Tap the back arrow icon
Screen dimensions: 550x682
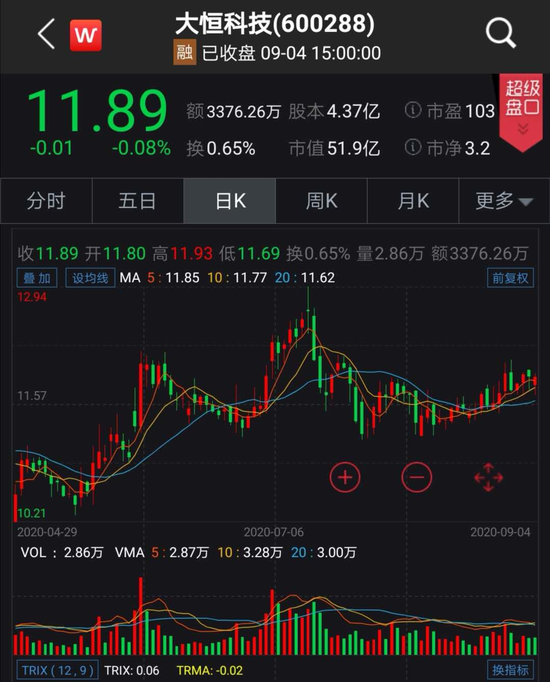(46, 34)
